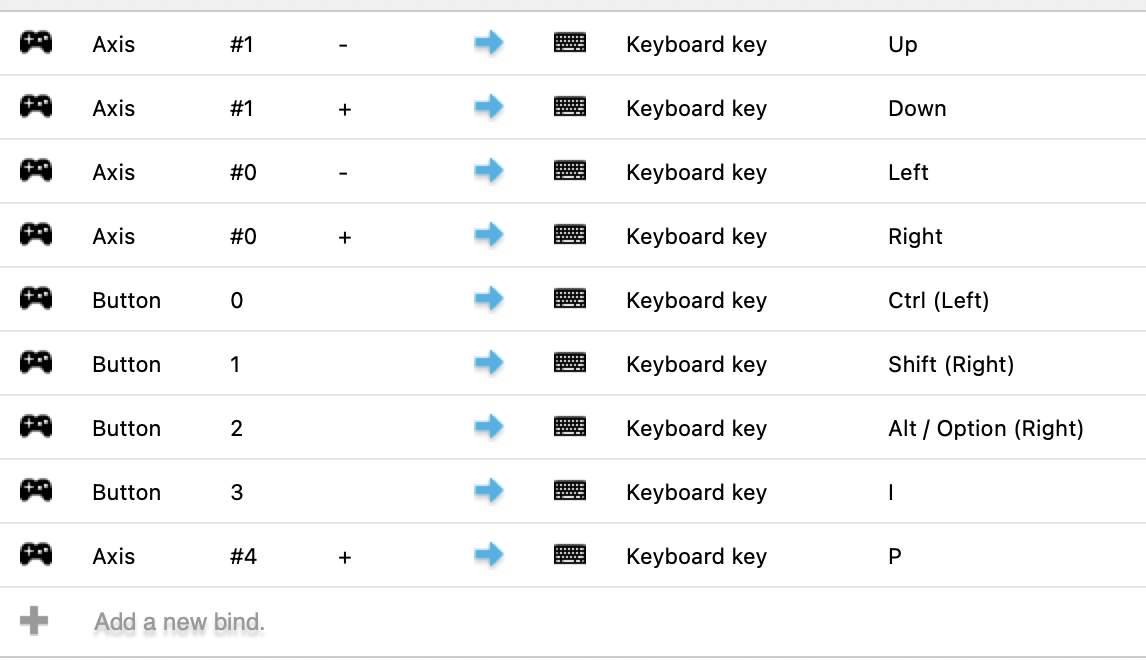Click the "Add a new bind." text
The width and height of the screenshot is (1146, 660).
(179, 622)
